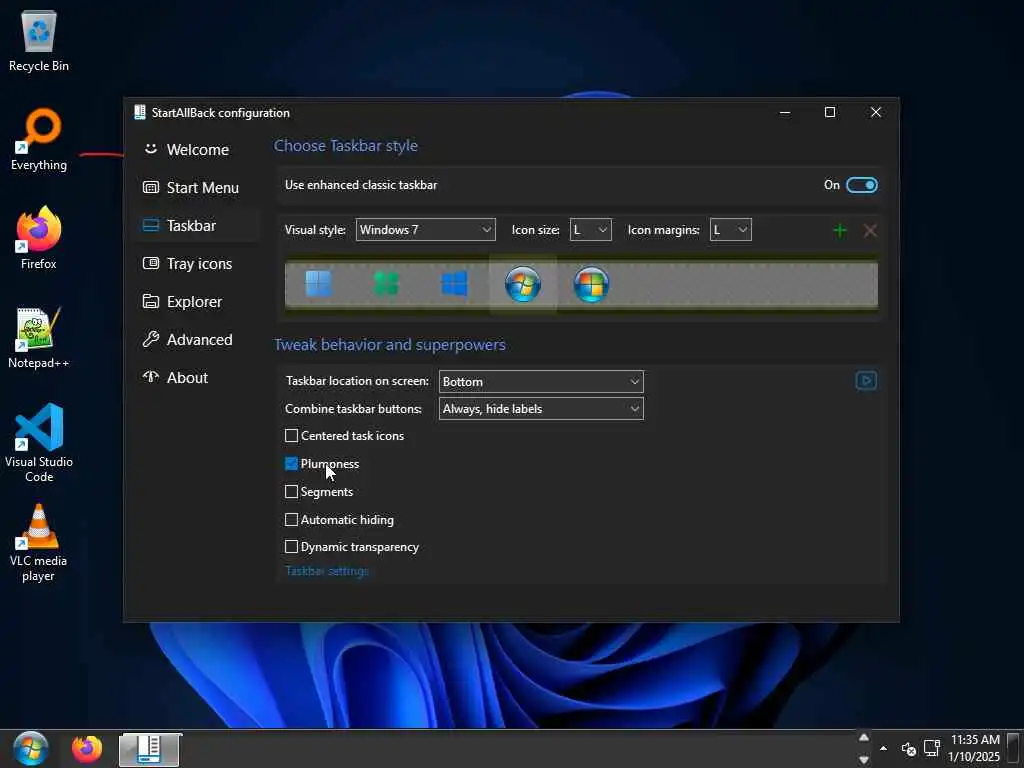Image resolution: width=1024 pixels, height=768 pixels.
Task: Select the Vista-style round orb
Action: click(x=591, y=284)
